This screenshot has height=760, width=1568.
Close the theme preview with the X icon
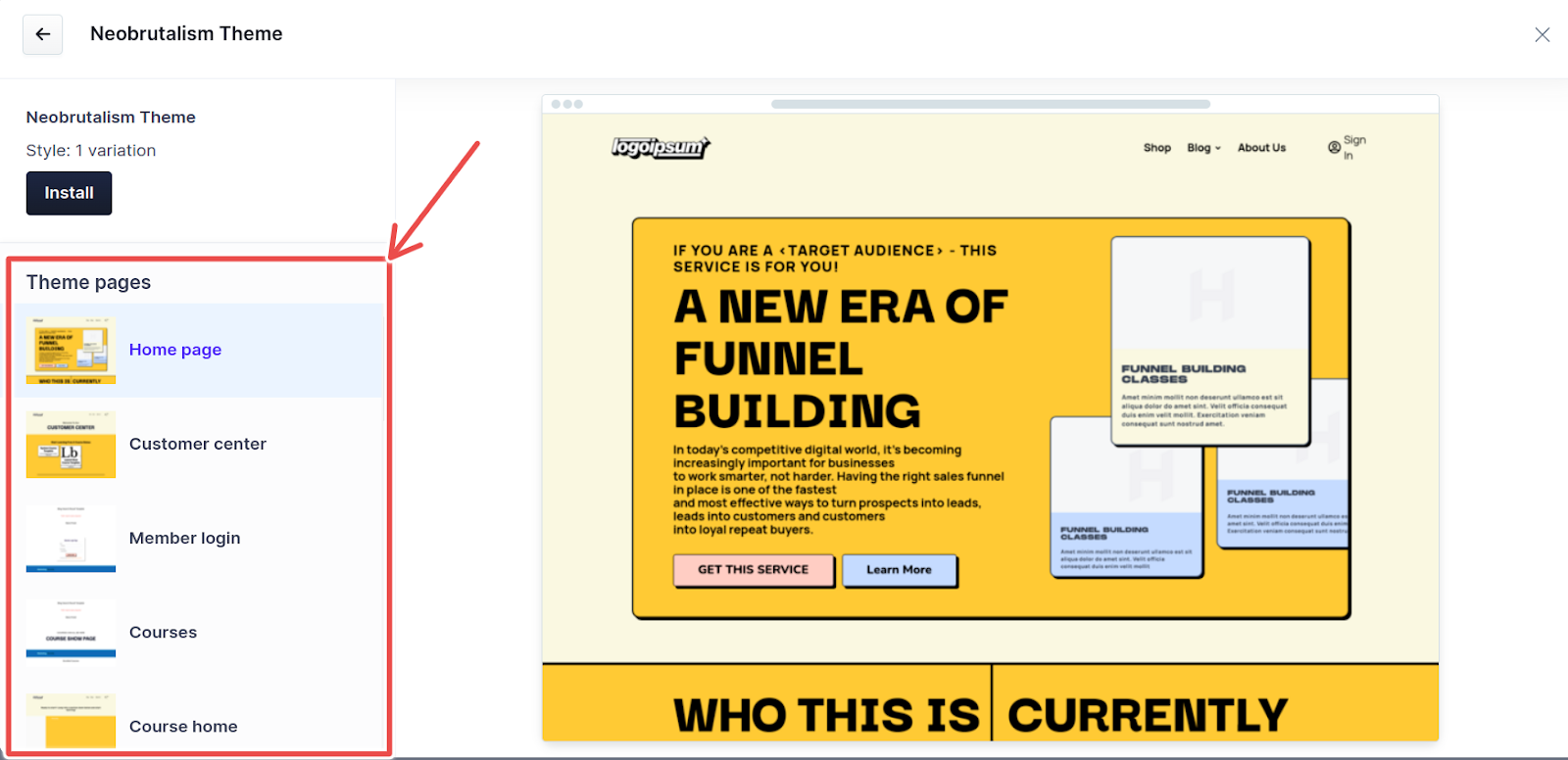coord(1542,34)
